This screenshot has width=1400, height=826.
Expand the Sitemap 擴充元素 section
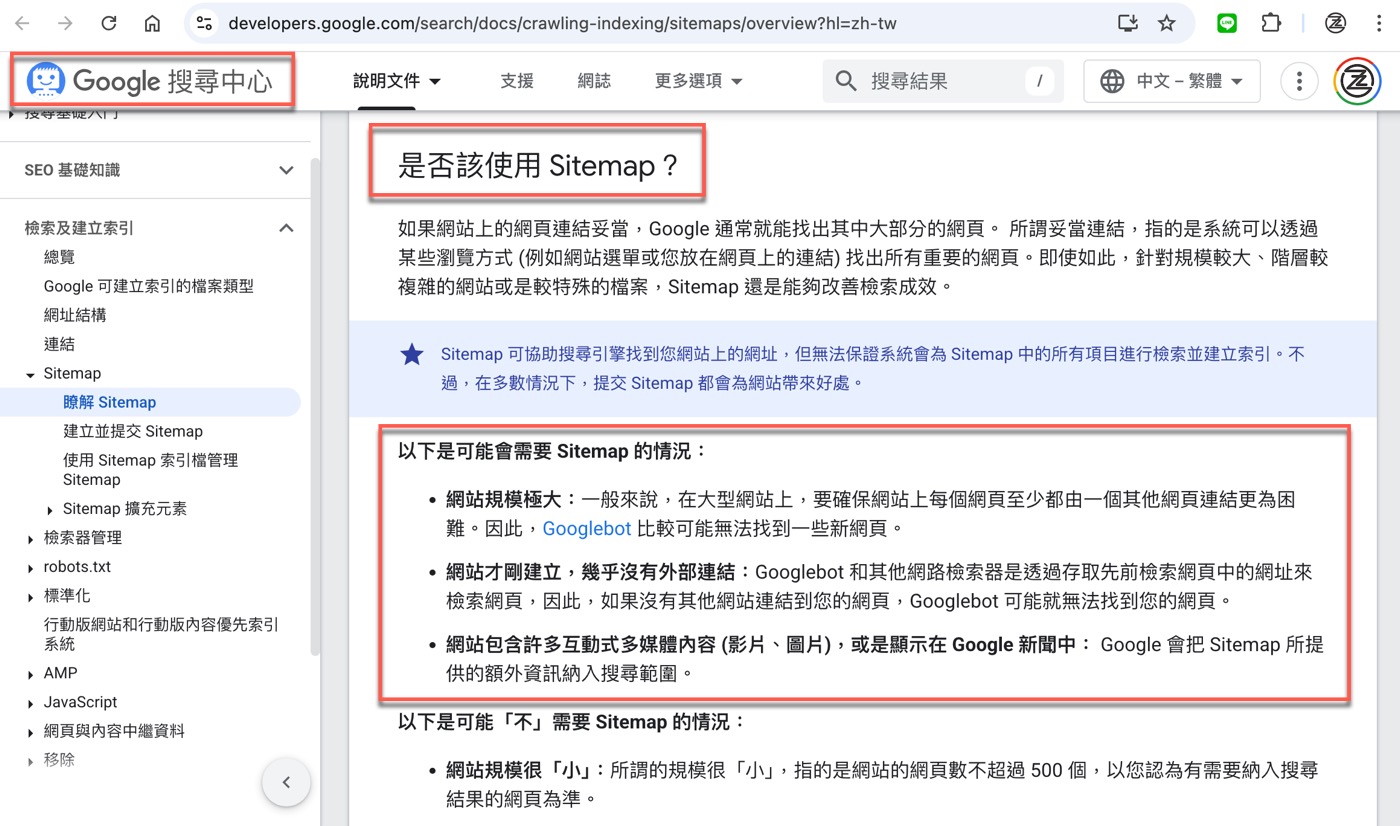coord(50,510)
